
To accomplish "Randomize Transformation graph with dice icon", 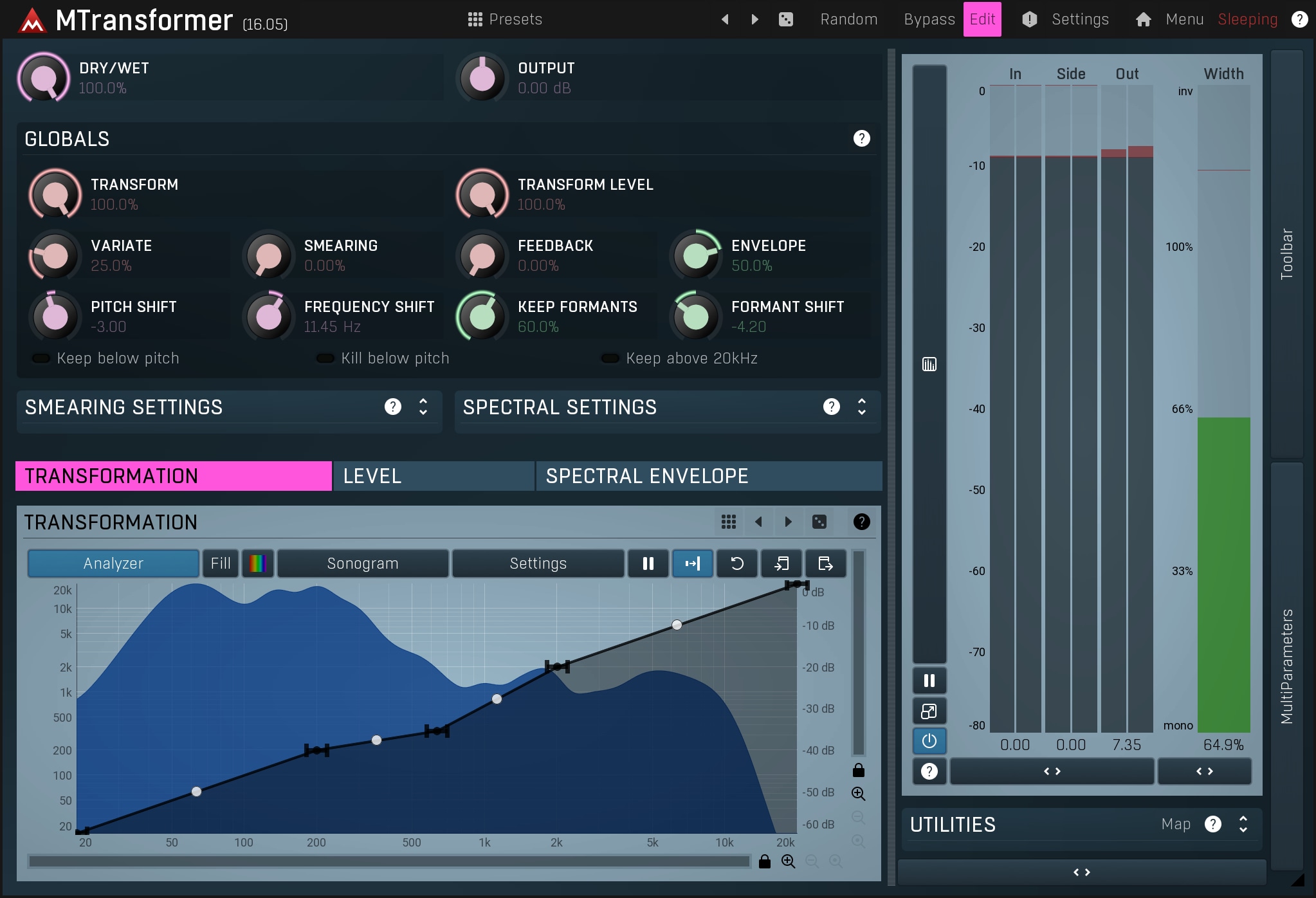I will click(819, 522).
